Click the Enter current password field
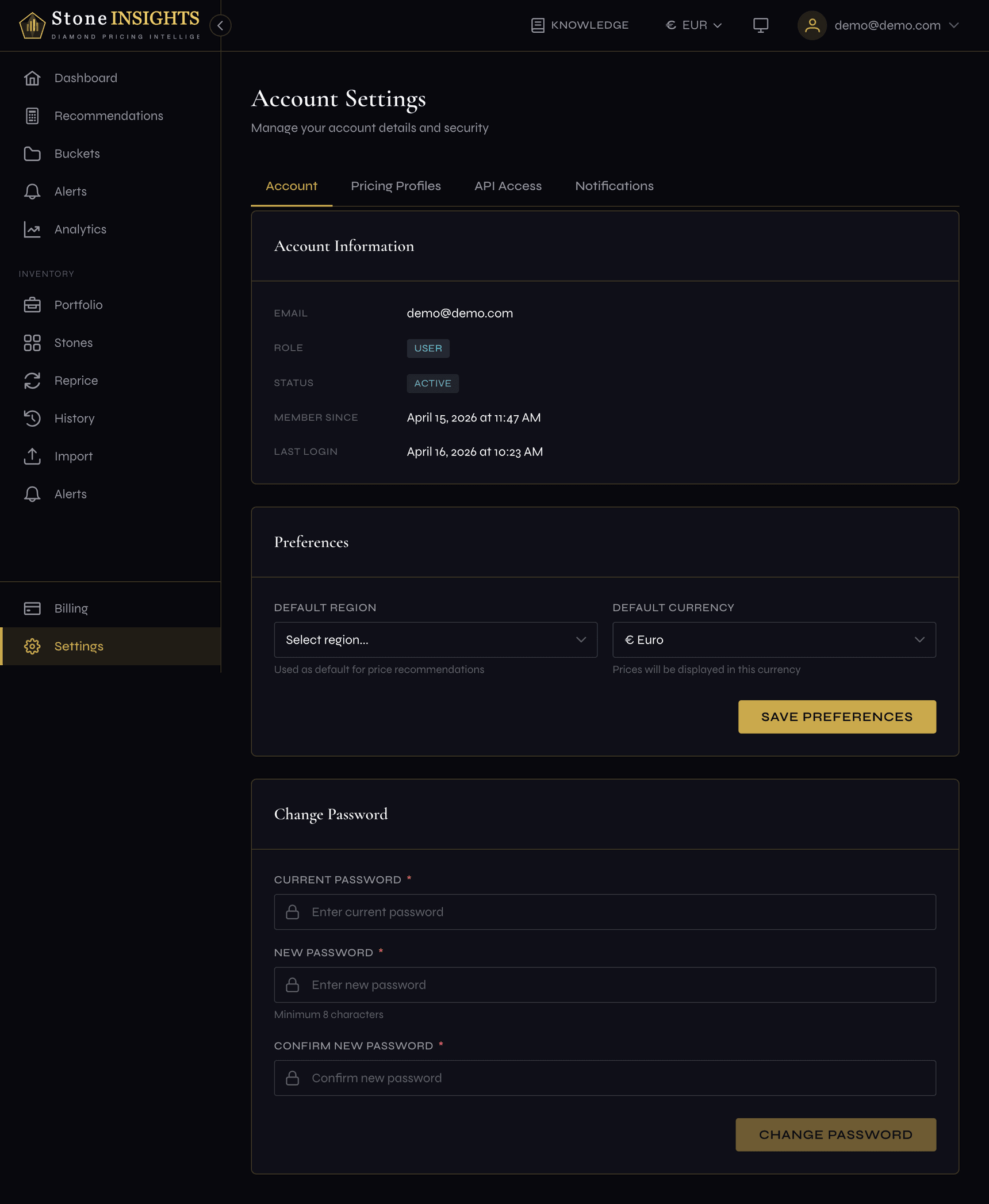The height and width of the screenshot is (1204, 989). pos(604,912)
